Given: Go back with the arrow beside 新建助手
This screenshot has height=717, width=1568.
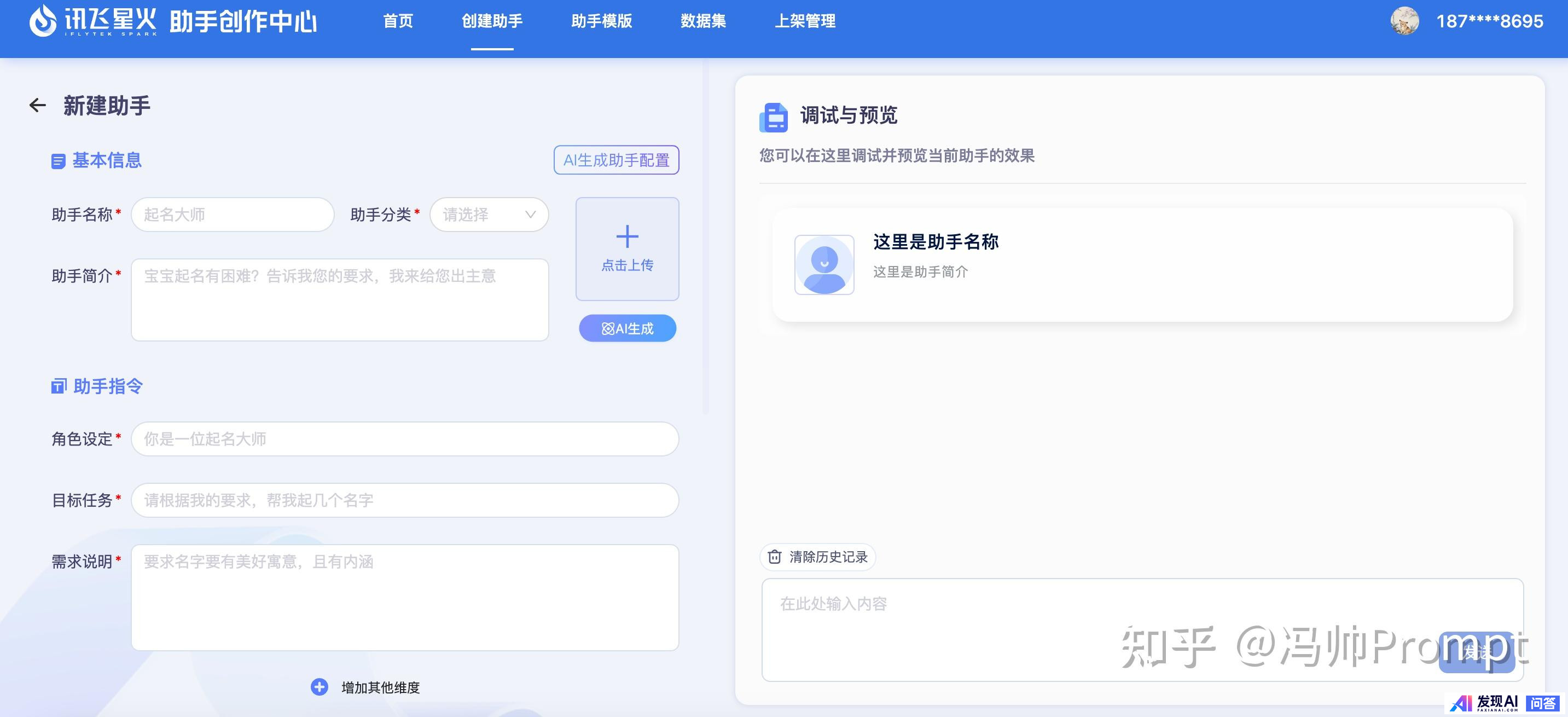Looking at the screenshot, I should [38, 106].
